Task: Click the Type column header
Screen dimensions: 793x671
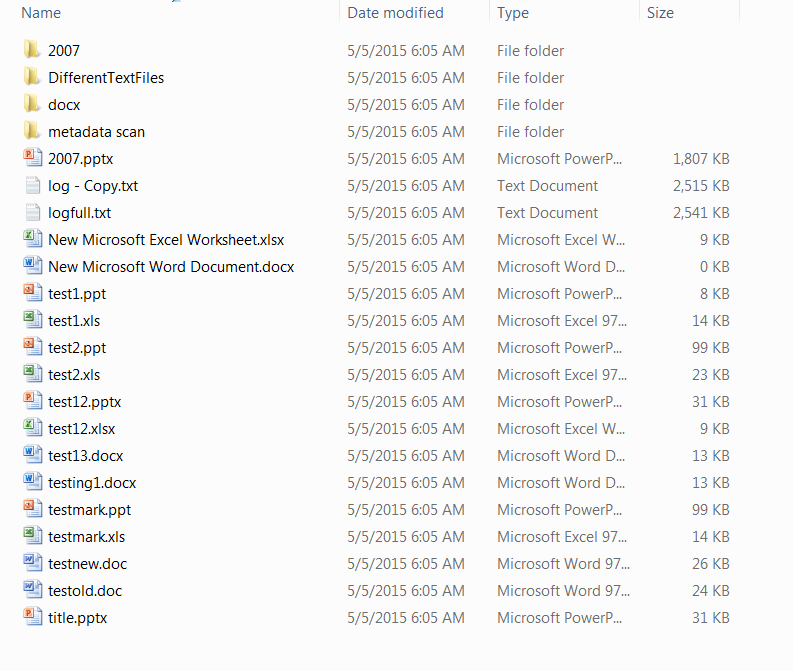Action: [513, 13]
